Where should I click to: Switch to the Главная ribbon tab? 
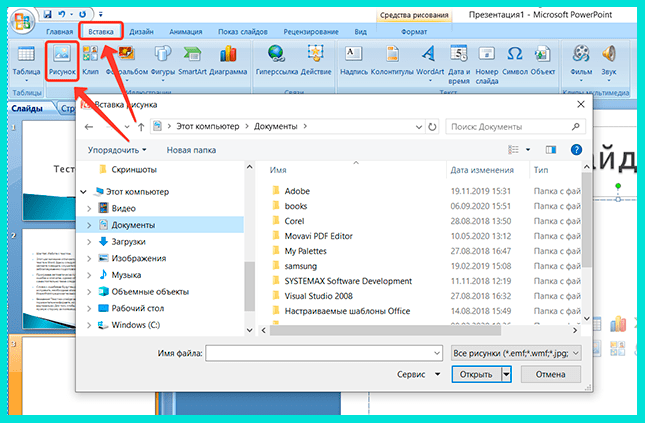(60, 32)
